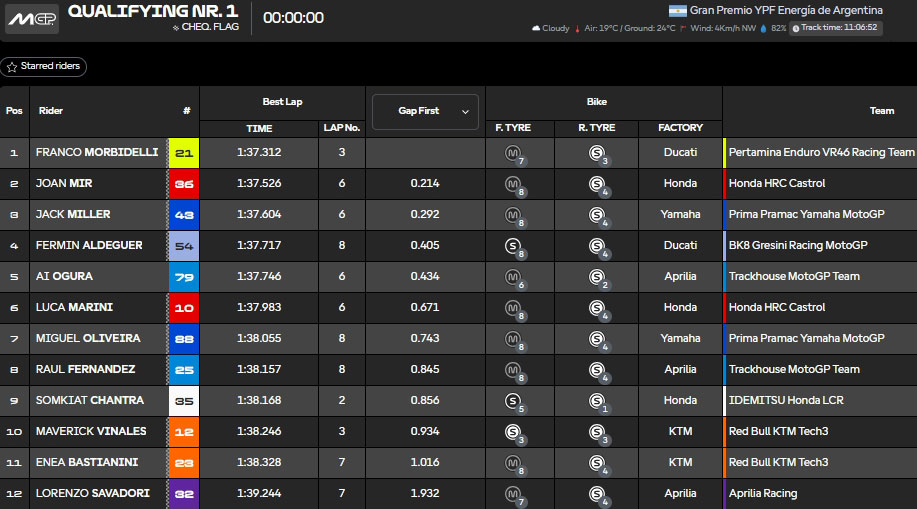Click the yellow number 21 badge
This screenshot has height=509, width=917.
click(185, 153)
